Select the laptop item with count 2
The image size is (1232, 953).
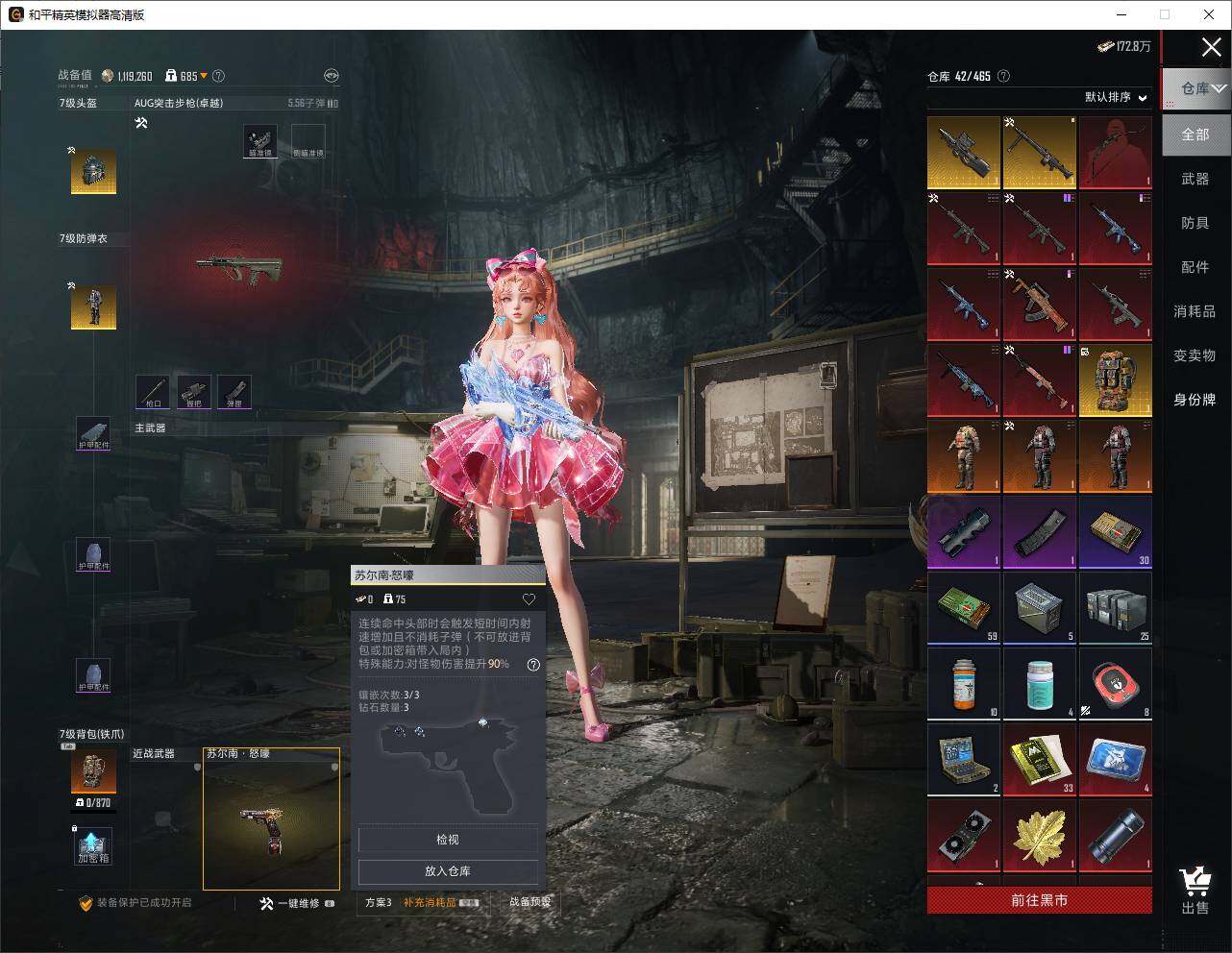[964, 760]
